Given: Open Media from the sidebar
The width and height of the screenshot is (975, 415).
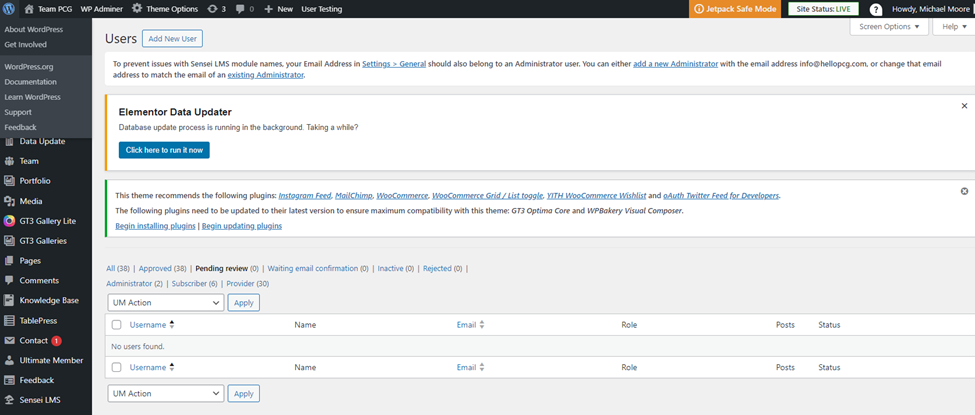Looking at the screenshot, I should click(30, 201).
